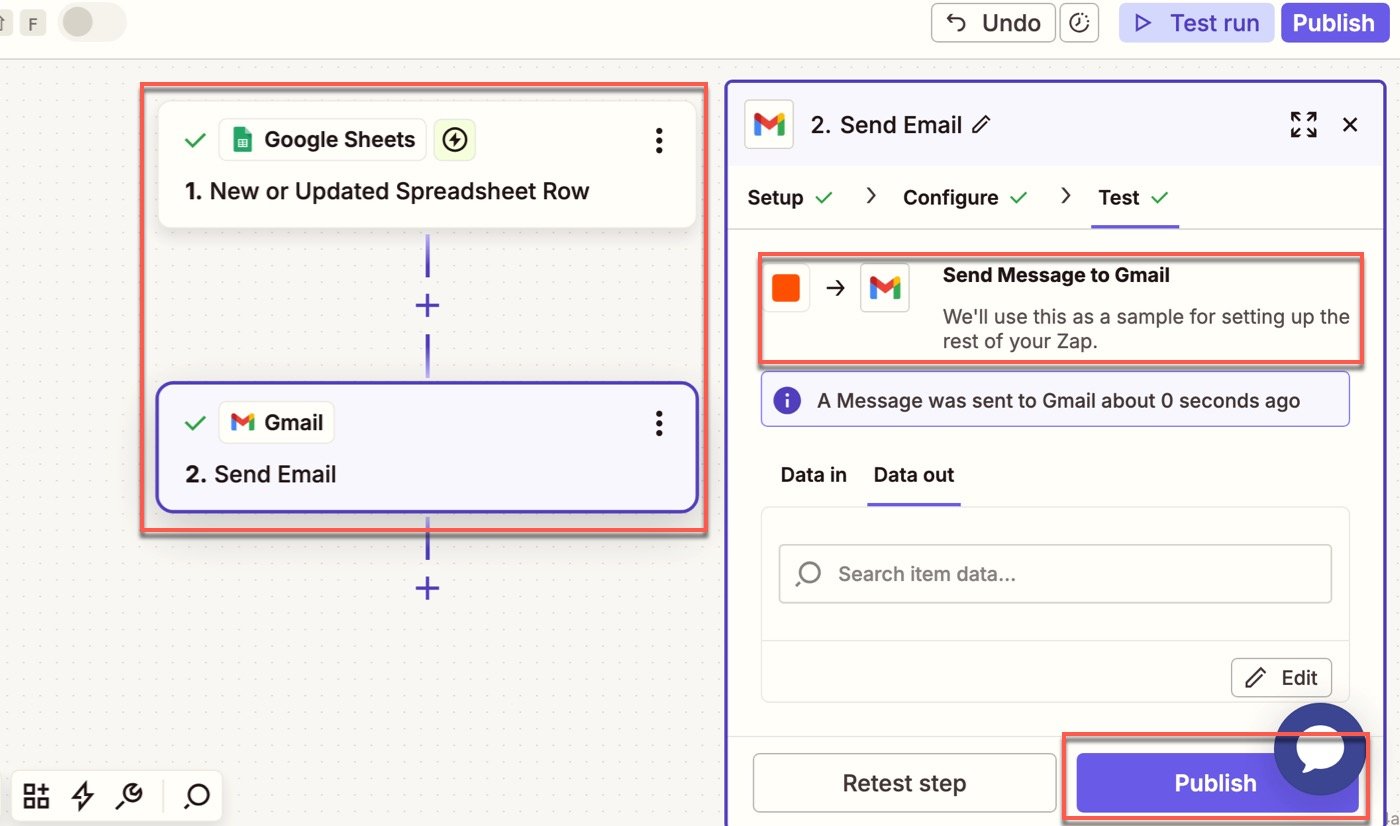Click the search icon in bottom toolbar
This screenshot has height=826, width=1400.
[197, 796]
